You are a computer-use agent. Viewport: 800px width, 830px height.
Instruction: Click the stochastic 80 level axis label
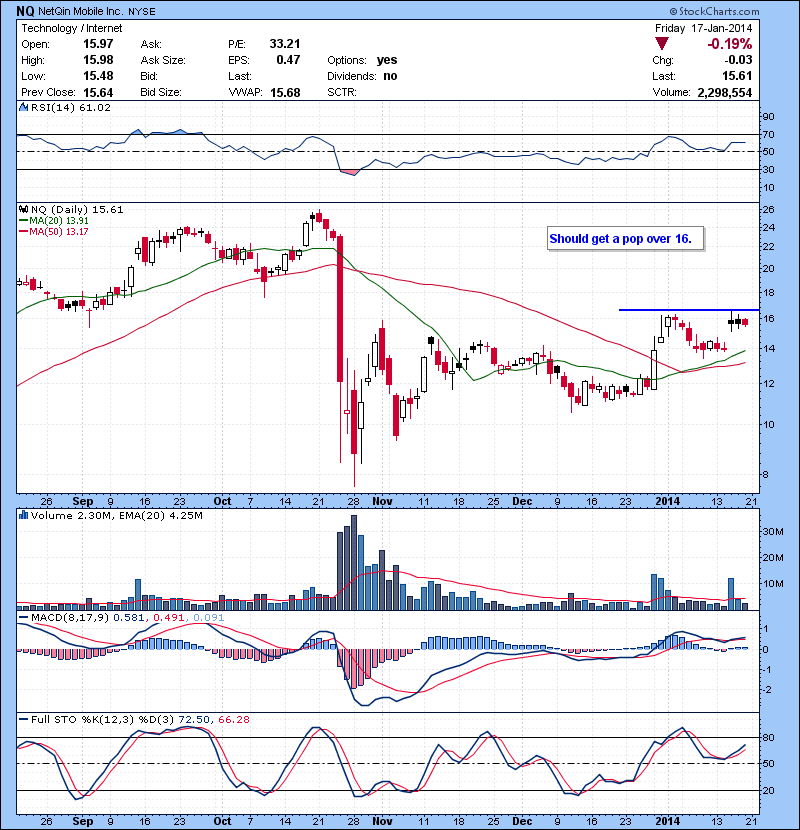pyautogui.click(x=768, y=737)
